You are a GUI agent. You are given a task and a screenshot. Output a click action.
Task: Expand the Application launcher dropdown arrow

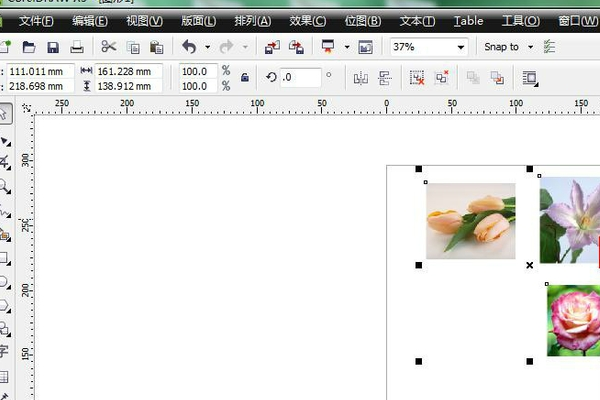(347, 47)
